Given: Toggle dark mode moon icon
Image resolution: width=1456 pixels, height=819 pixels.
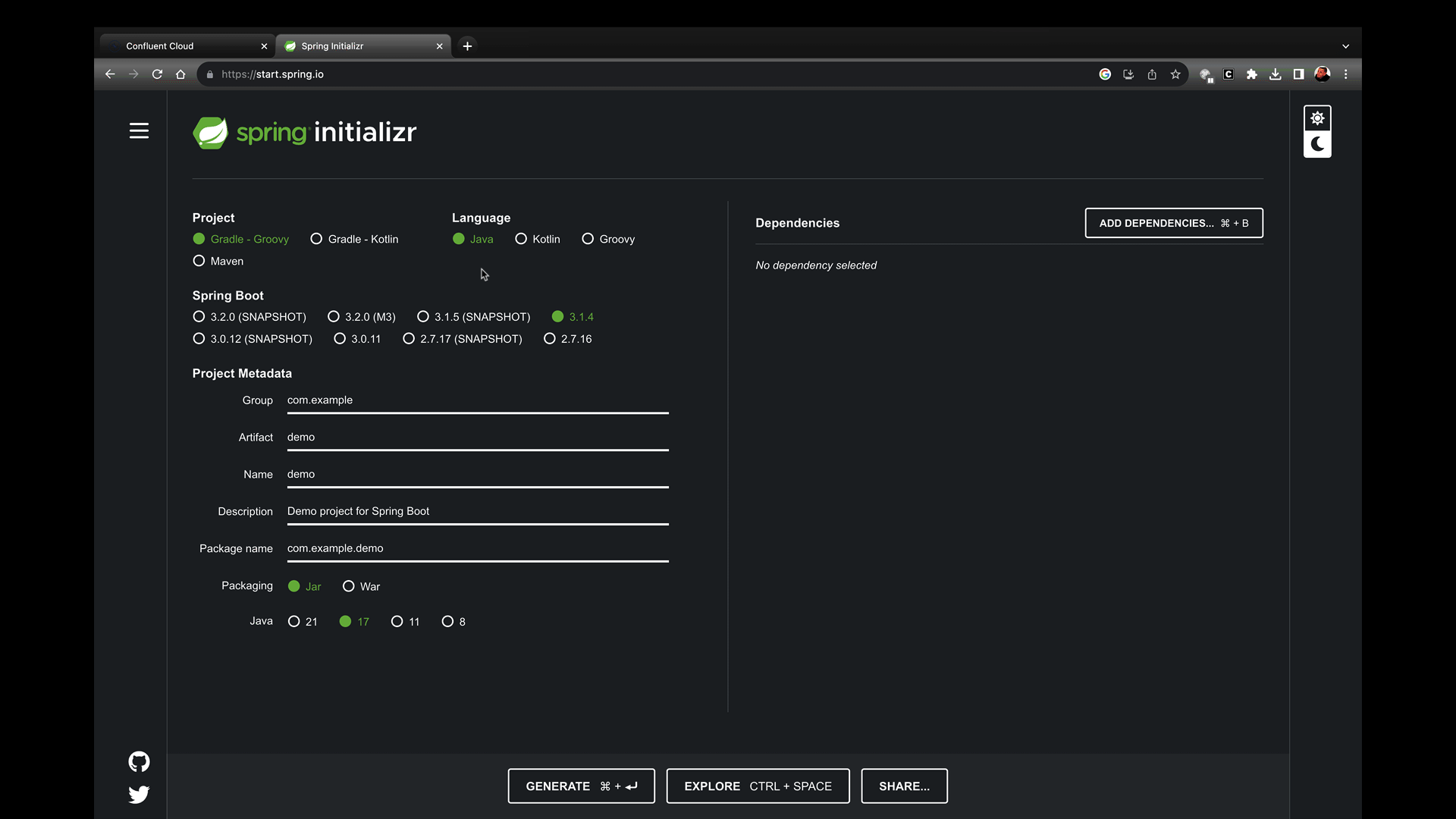Looking at the screenshot, I should click(1317, 144).
